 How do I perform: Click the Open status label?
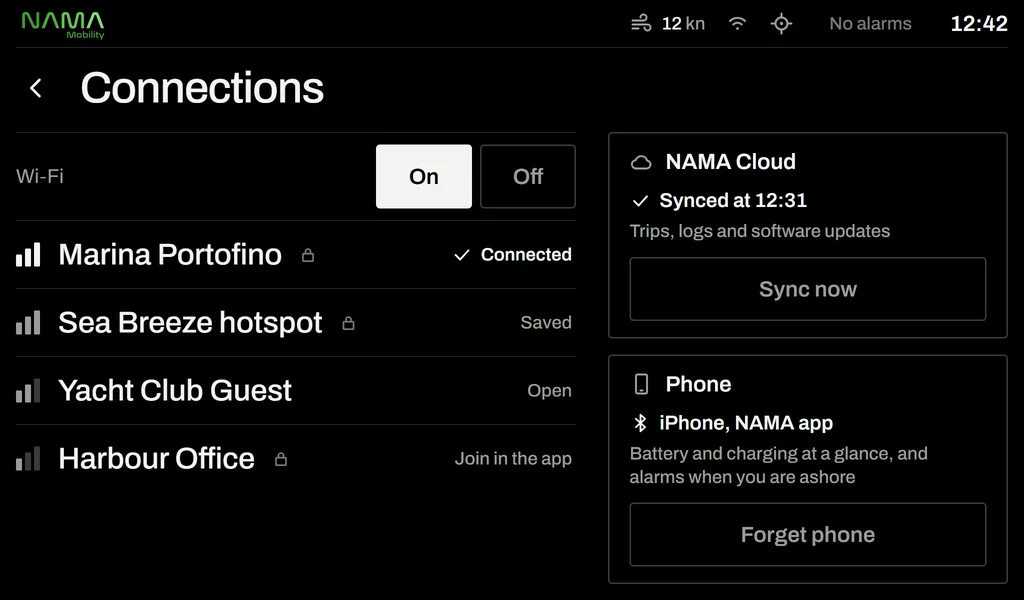click(549, 390)
